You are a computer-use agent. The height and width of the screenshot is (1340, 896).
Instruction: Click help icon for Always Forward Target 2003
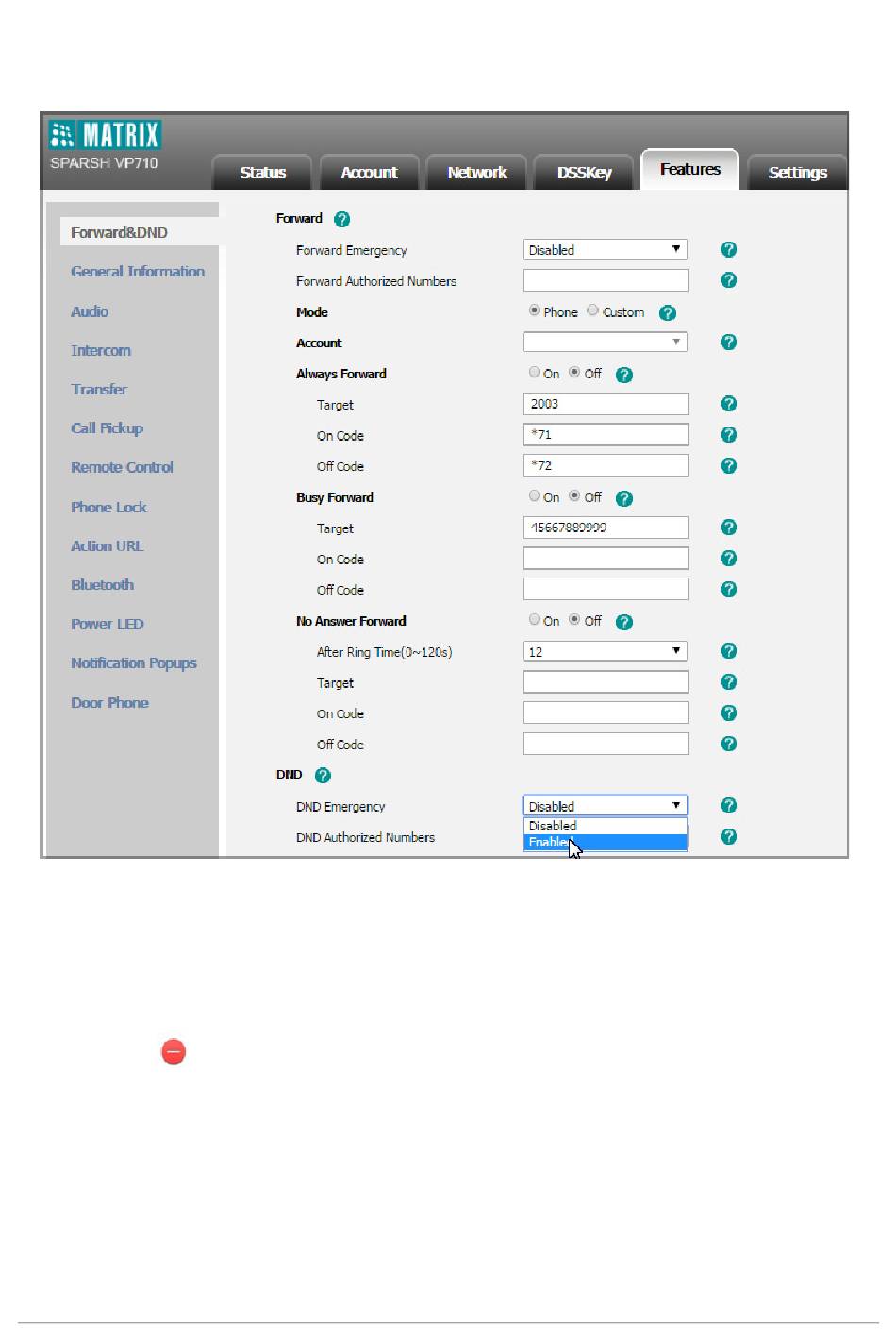point(728,404)
